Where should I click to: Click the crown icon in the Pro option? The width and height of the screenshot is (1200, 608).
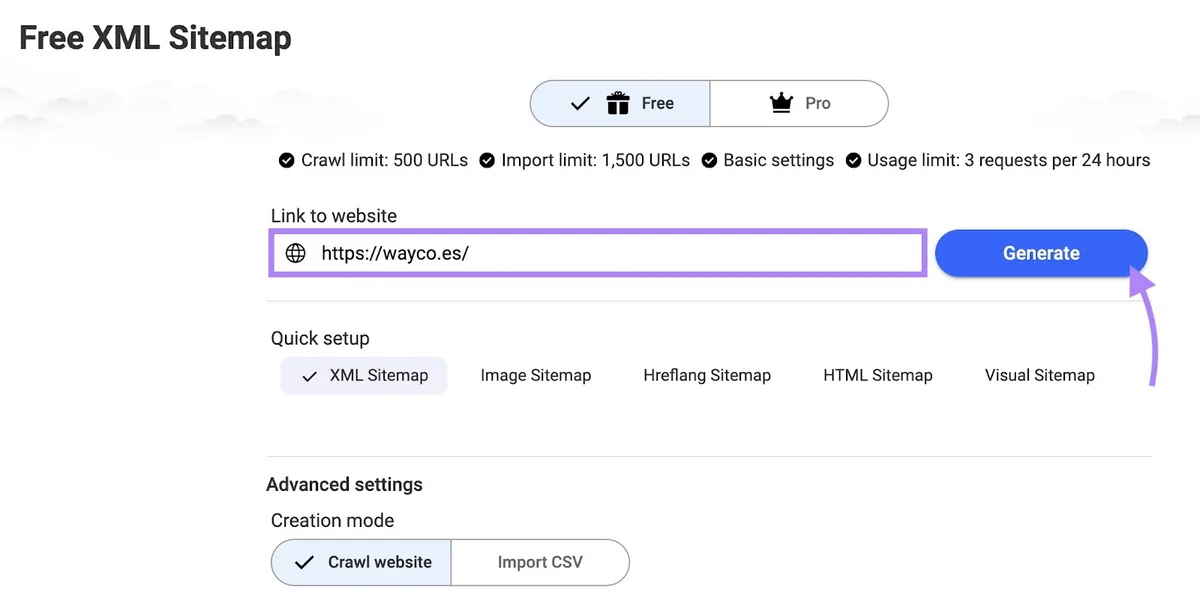click(x=781, y=103)
